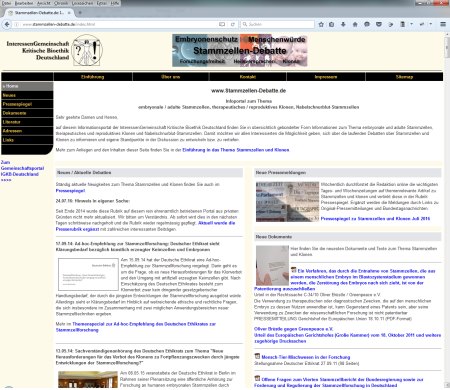The width and height of the screenshot is (450, 390).
Task: Click document icon beside 'Offene Fragen' link
Action: coord(257,379)
